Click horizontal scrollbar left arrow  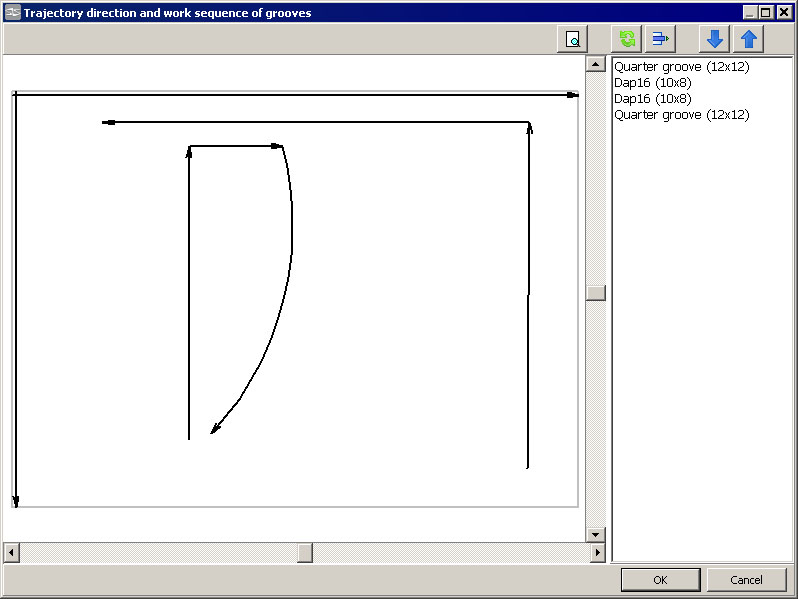click(11, 552)
